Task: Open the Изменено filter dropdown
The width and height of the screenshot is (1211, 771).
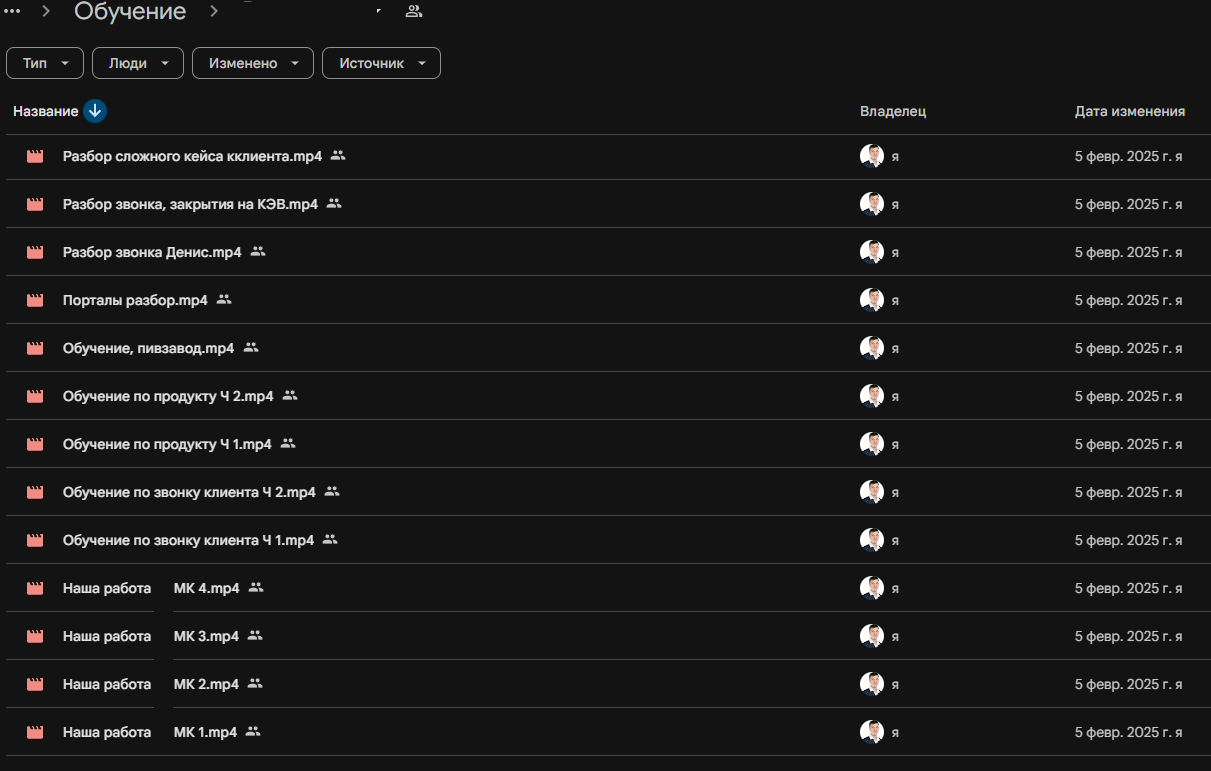Action: [x=253, y=63]
